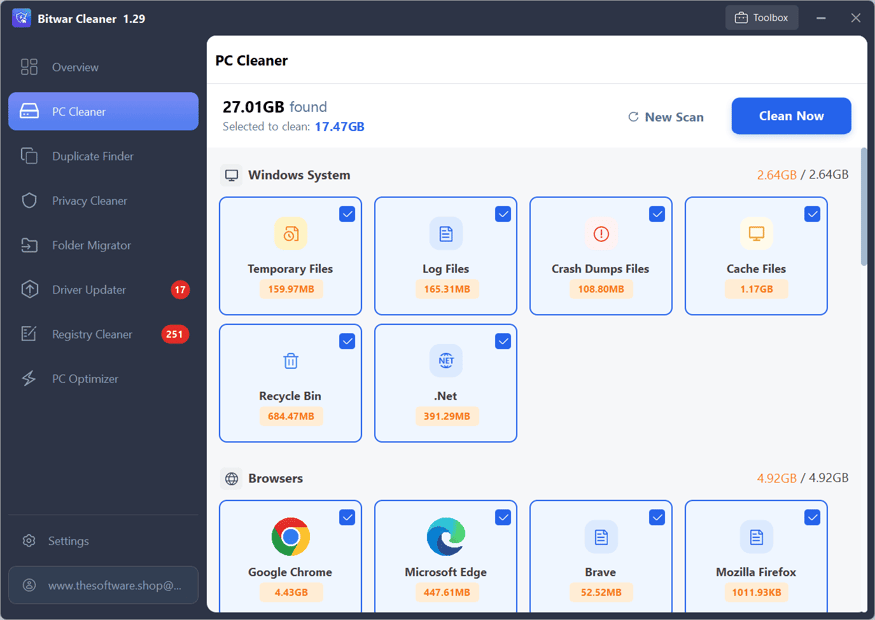This screenshot has width=875, height=620.
Task: Close the Bitwar Cleaner window
Action: tap(855, 18)
